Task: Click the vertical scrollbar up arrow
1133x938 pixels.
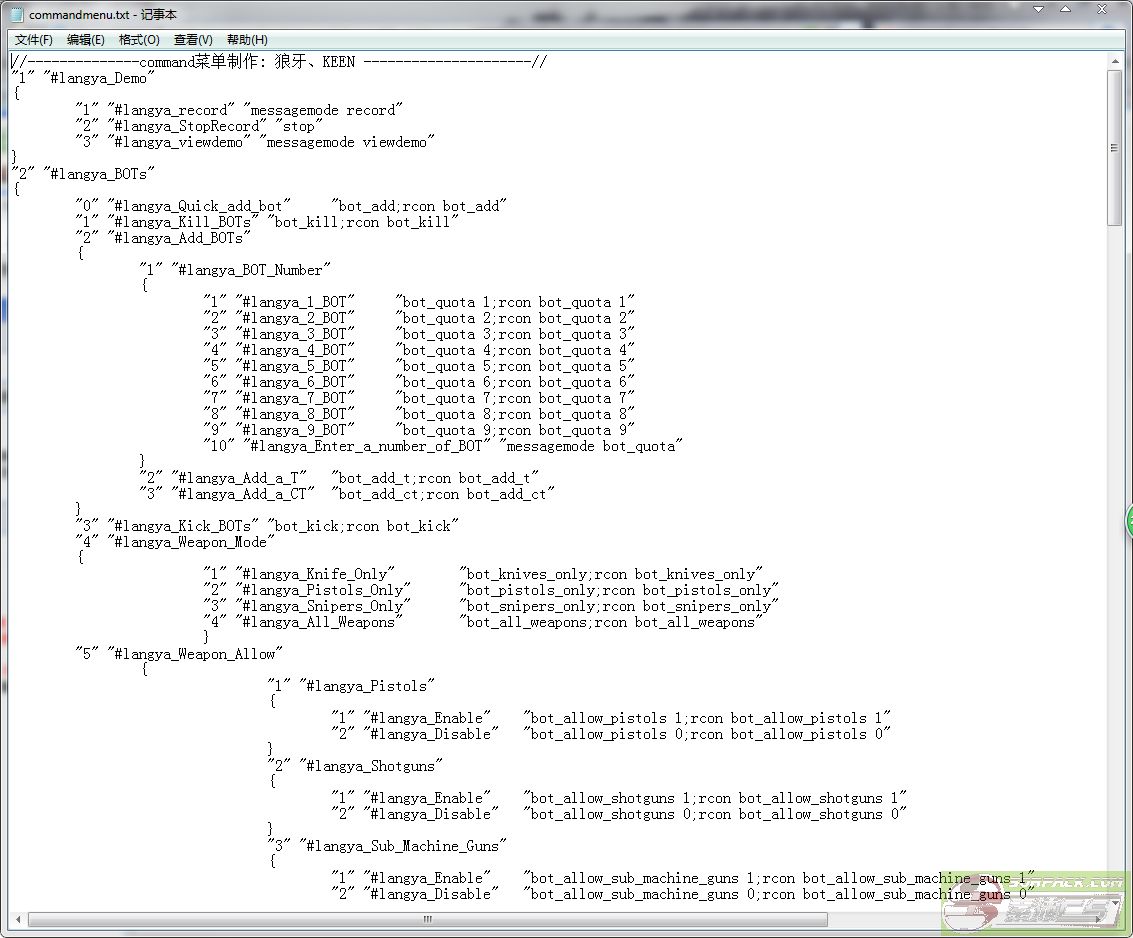Action: (1114, 60)
